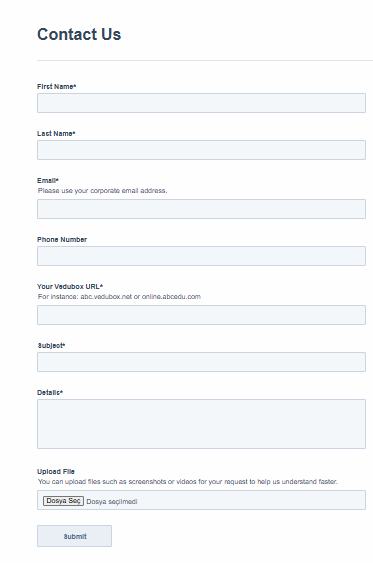Click the Phone Number label
This screenshot has width=373, height=563.
62,239
